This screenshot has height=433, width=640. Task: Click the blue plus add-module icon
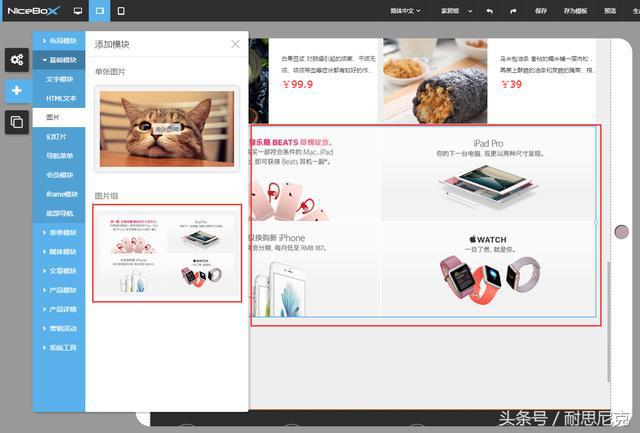tap(17, 90)
